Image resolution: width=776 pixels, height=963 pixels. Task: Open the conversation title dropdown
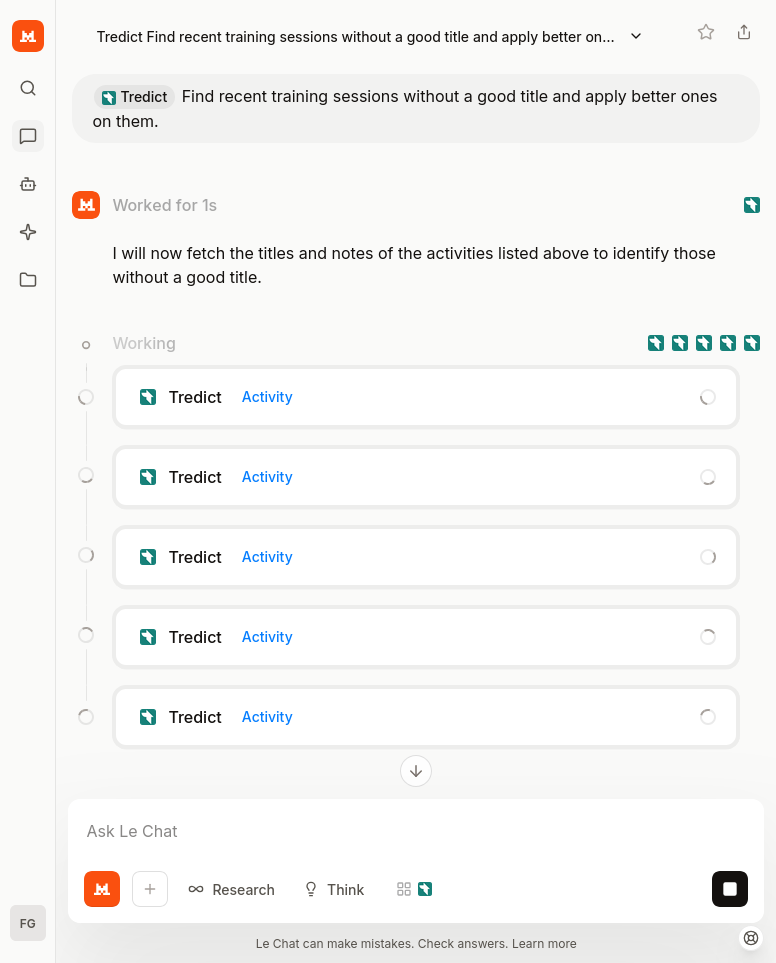pos(636,34)
